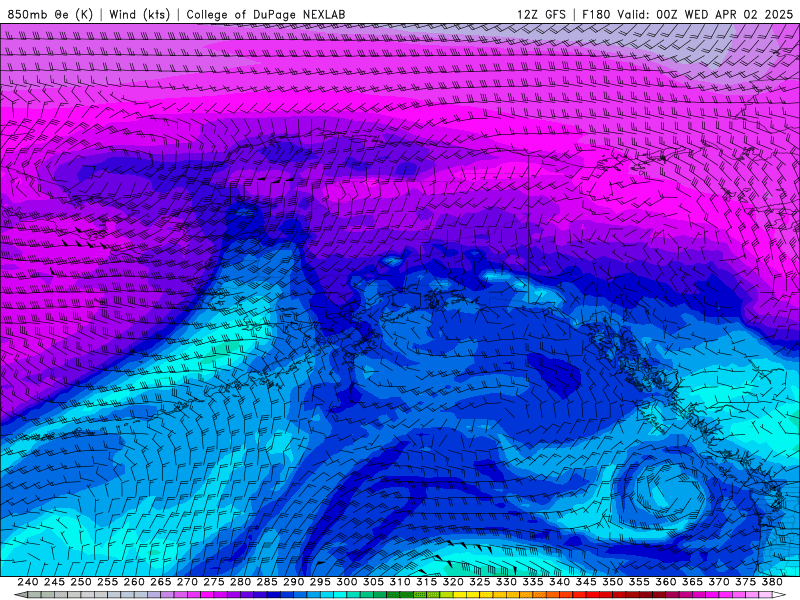Select the 285 legend label
This screenshot has width=800, height=600.
pyautogui.click(x=267, y=582)
